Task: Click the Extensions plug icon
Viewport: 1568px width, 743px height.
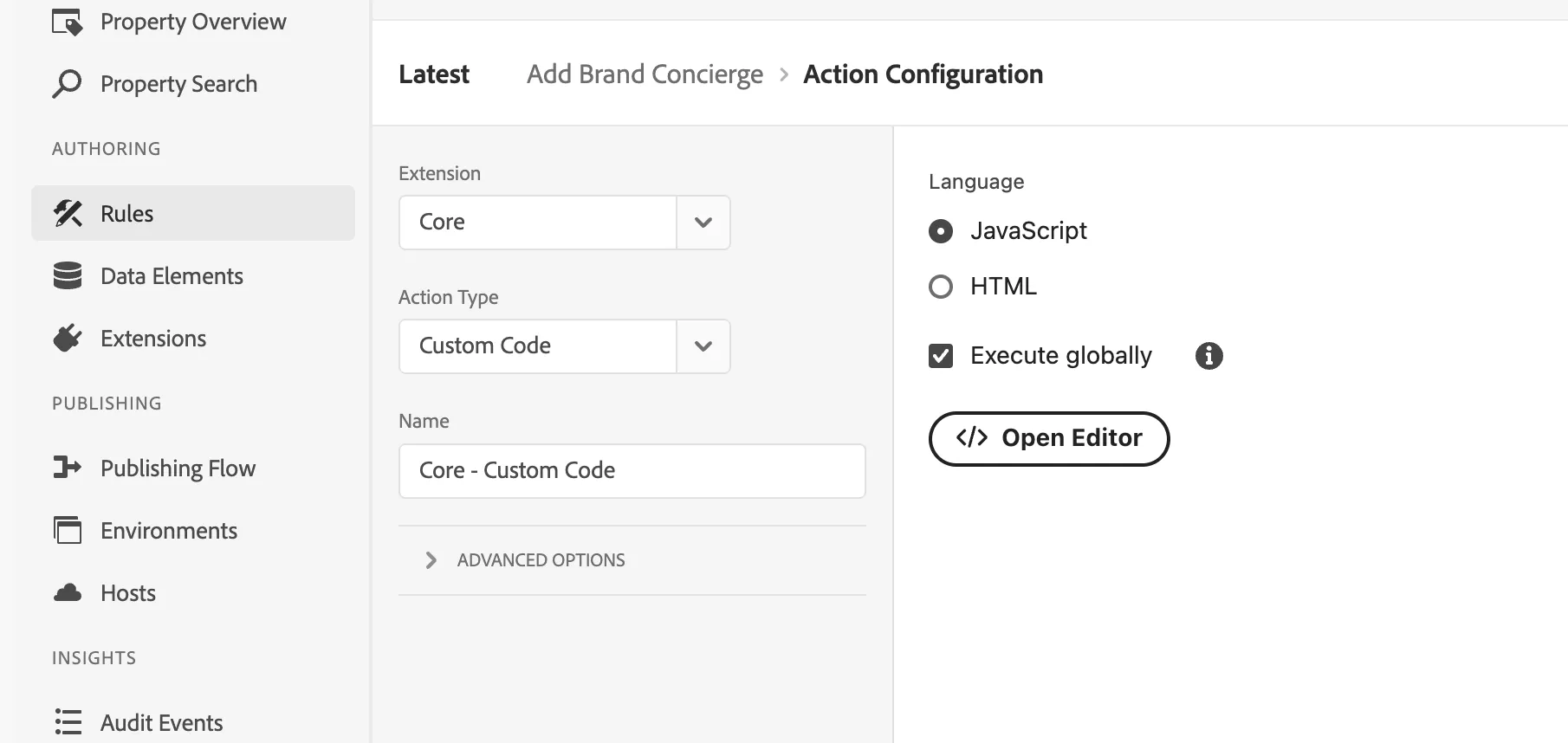Action: click(x=68, y=338)
